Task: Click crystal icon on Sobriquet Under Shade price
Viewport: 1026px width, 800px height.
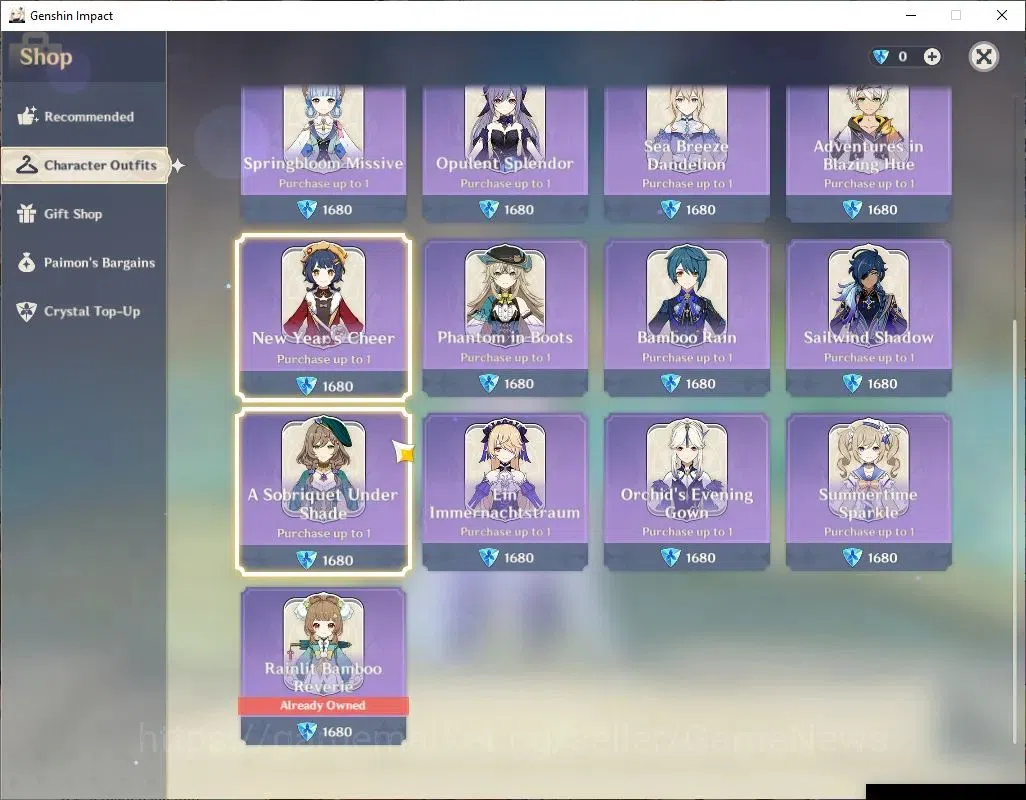Action: coord(306,560)
